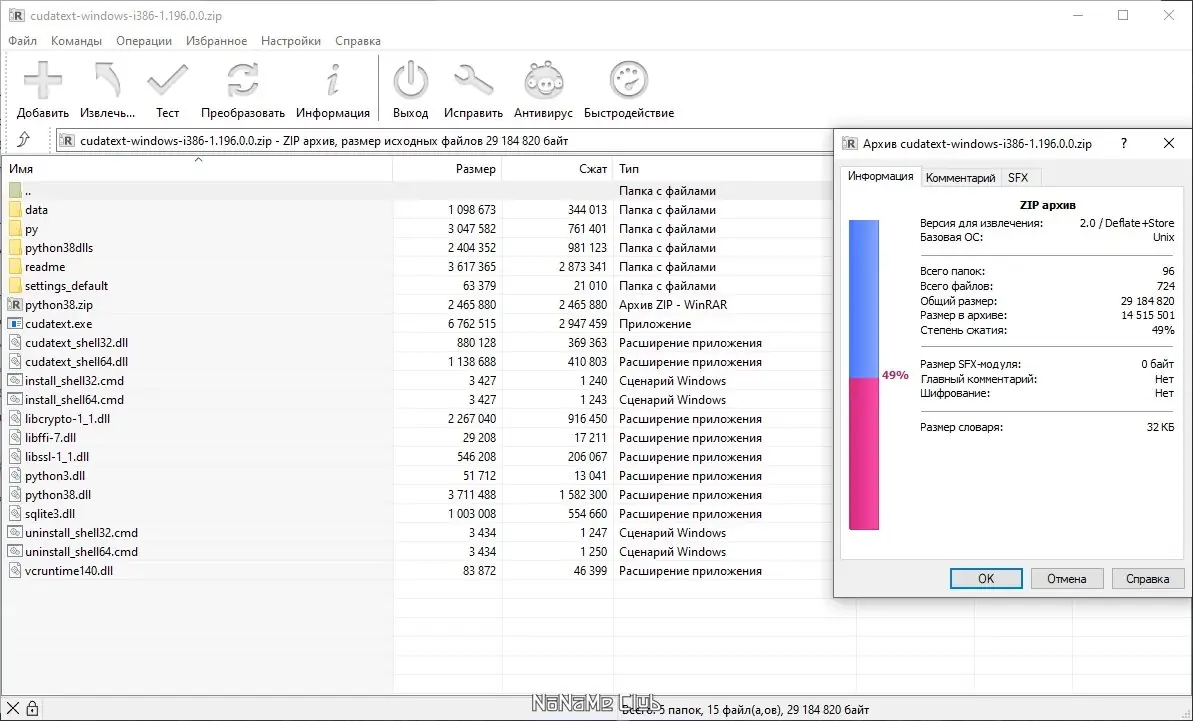
Task: Sort by the Имя column header
Action: click(x=197, y=169)
